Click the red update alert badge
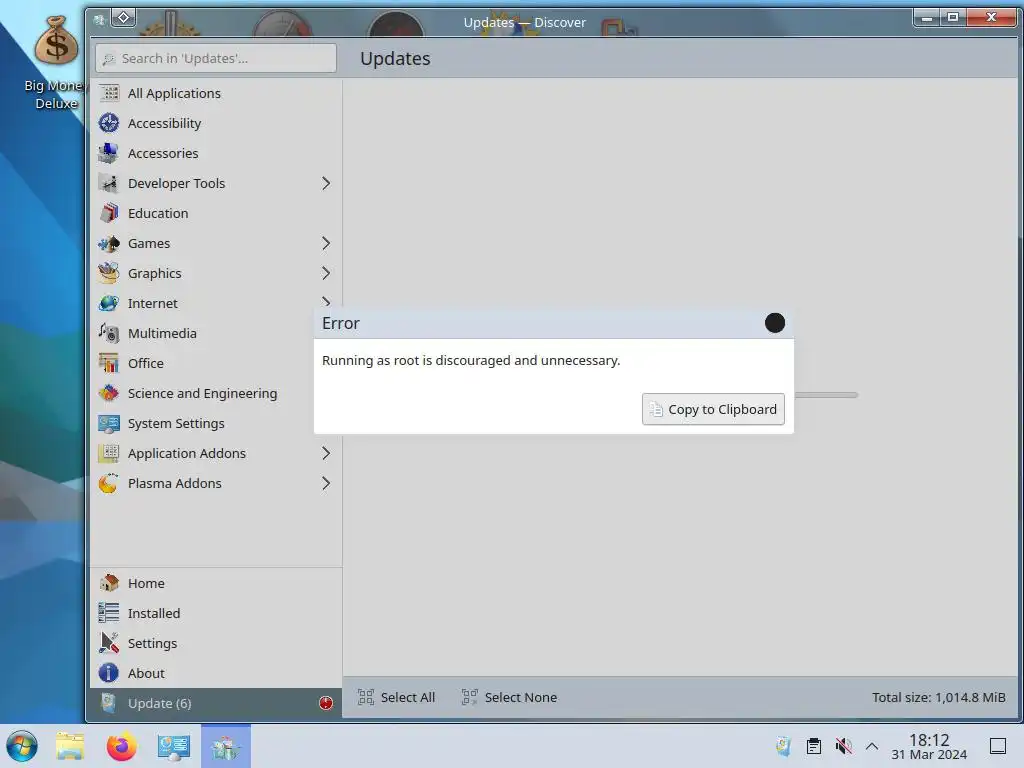Viewport: 1024px width, 768px height. (326, 703)
